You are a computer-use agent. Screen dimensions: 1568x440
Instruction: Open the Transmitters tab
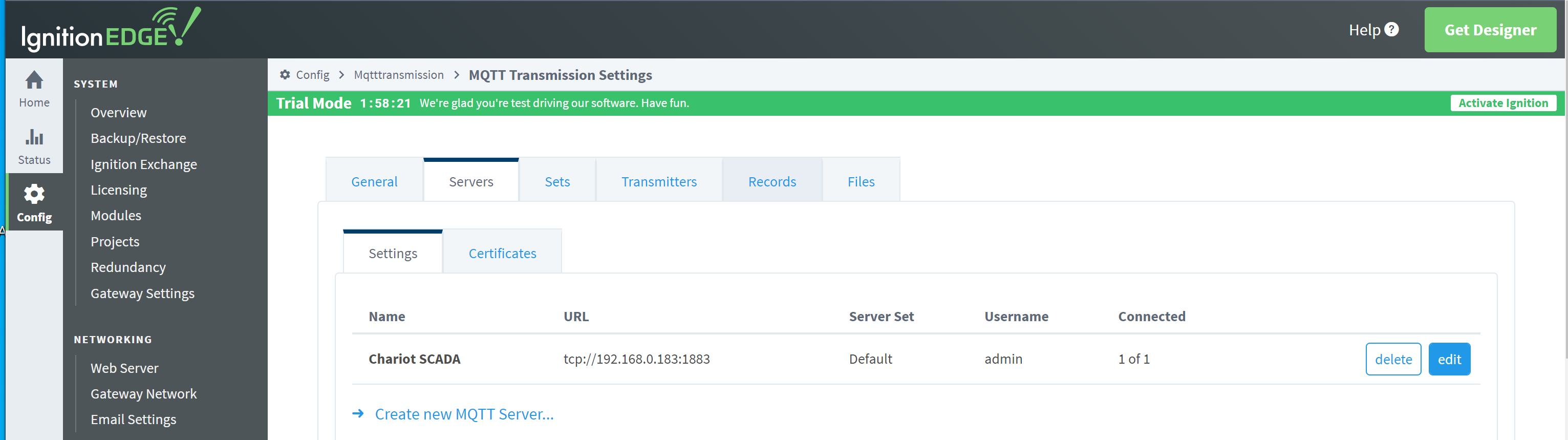coord(659,181)
